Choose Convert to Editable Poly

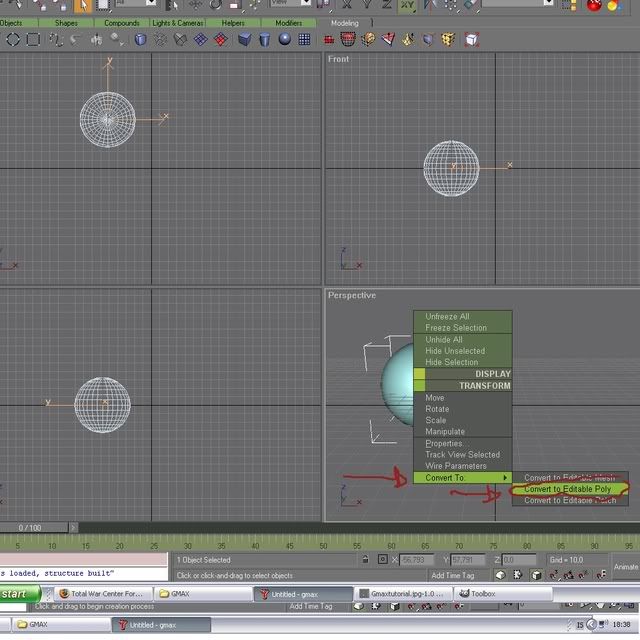click(x=568, y=489)
